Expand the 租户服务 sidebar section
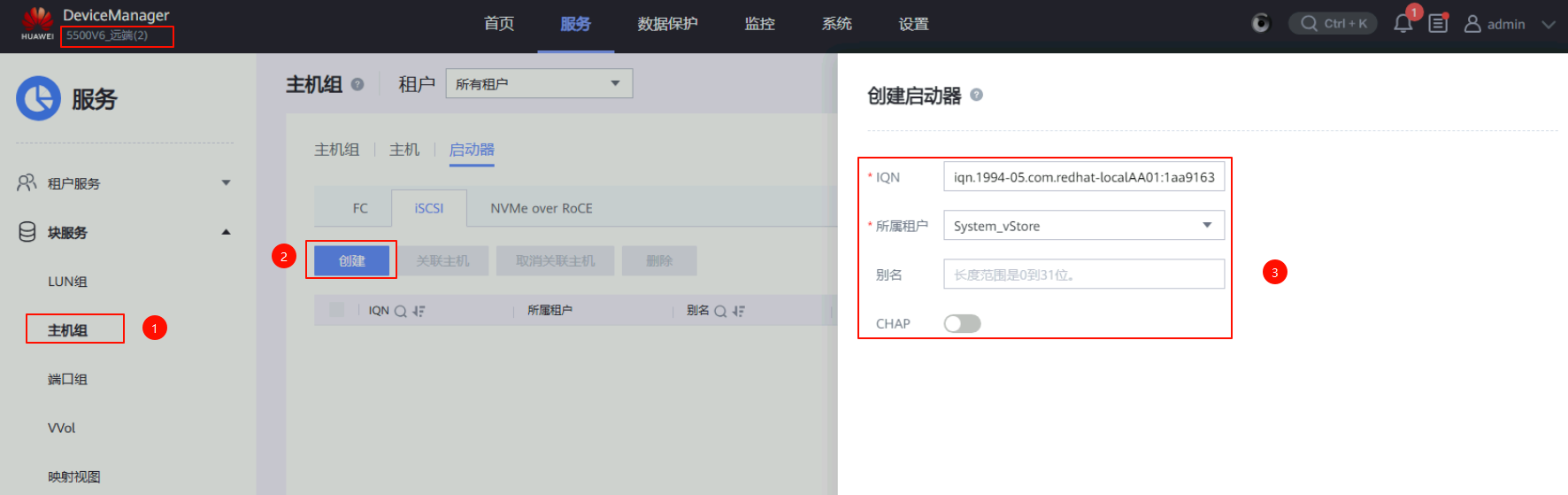This screenshot has width=1568, height=495. (226, 183)
